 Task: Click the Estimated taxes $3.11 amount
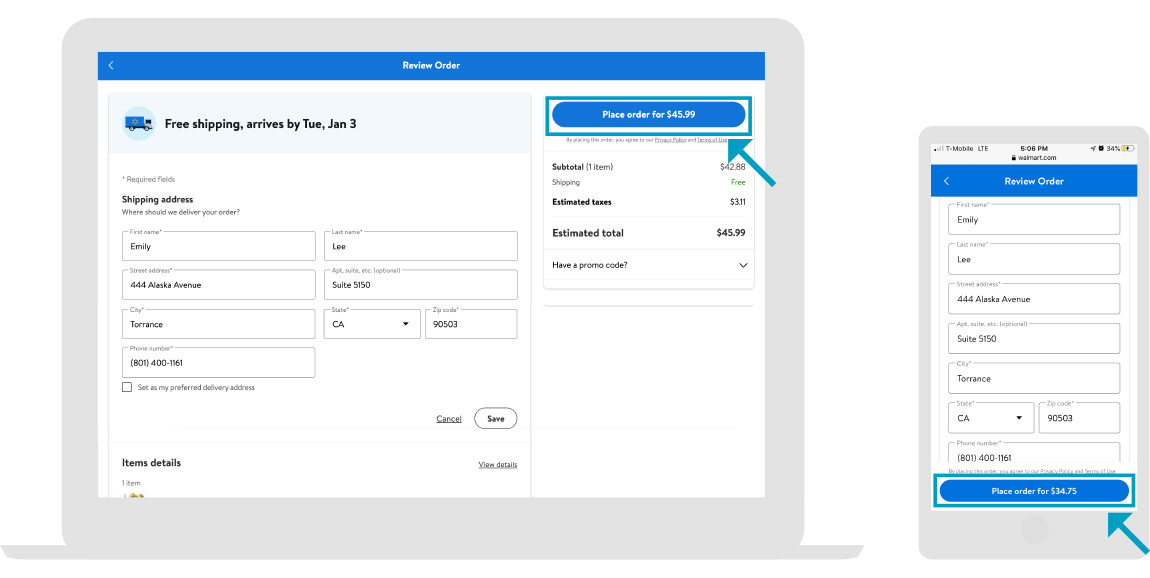click(x=737, y=202)
